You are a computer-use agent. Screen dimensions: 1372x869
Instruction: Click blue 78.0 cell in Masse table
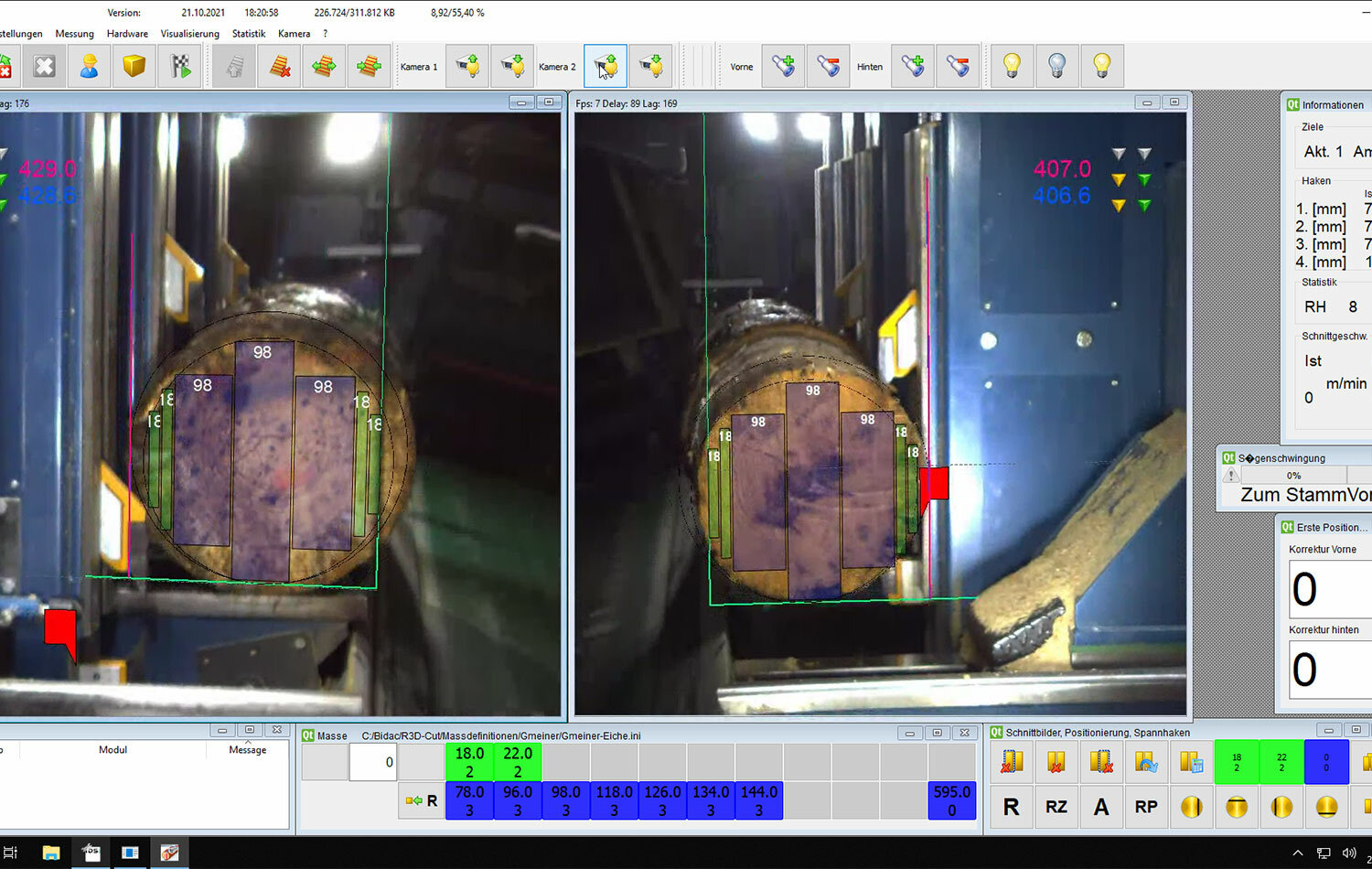(x=469, y=800)
